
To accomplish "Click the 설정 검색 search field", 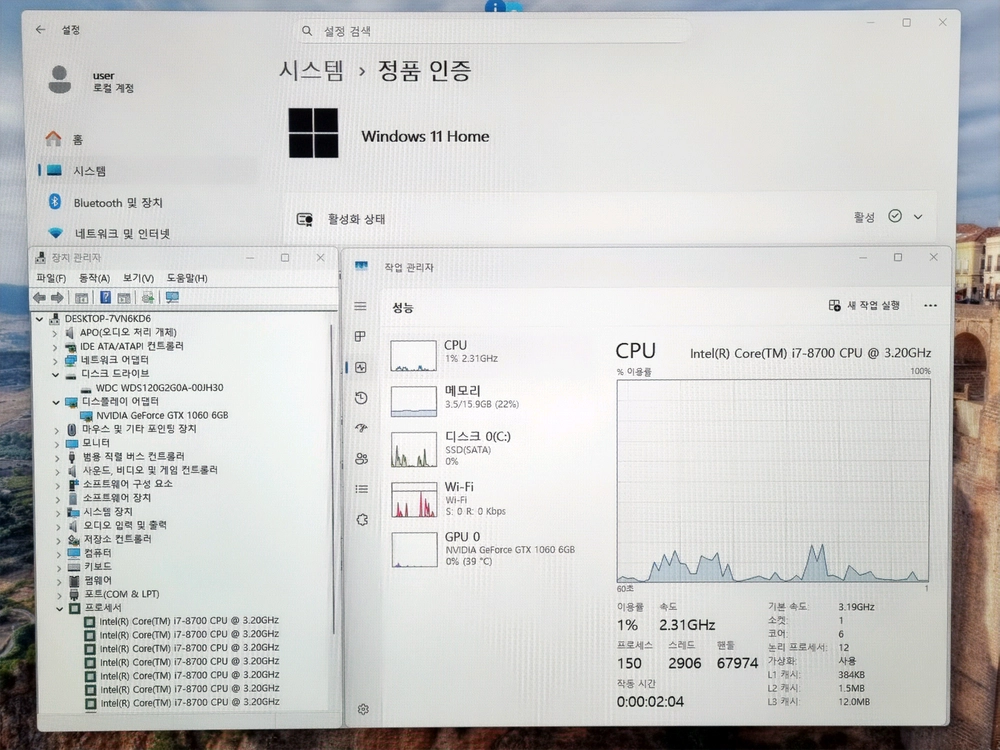I will pos(492,31).
